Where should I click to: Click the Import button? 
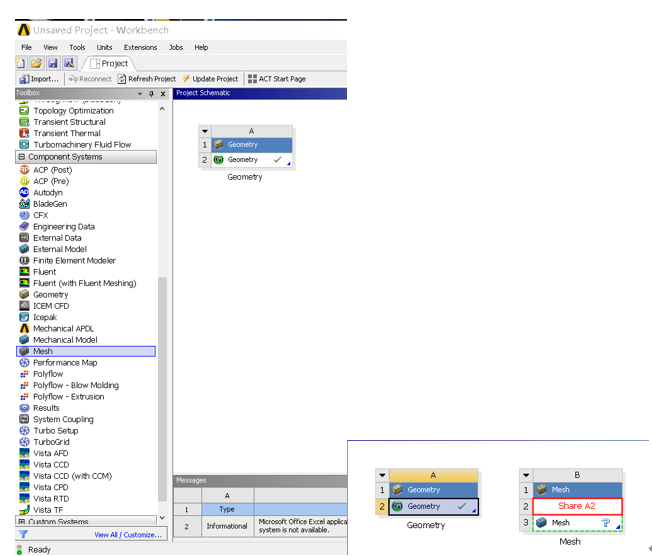39,79
